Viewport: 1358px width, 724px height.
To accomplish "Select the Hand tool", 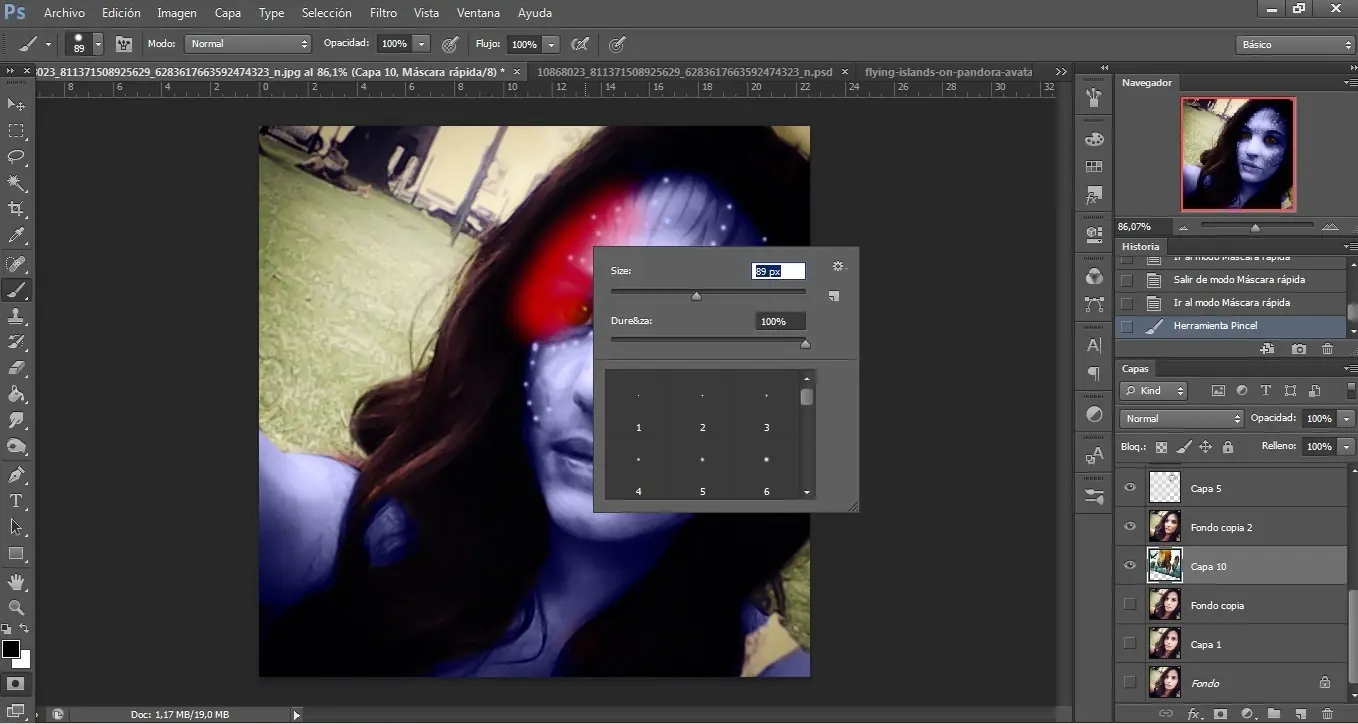I will click(x=16, y=582).
